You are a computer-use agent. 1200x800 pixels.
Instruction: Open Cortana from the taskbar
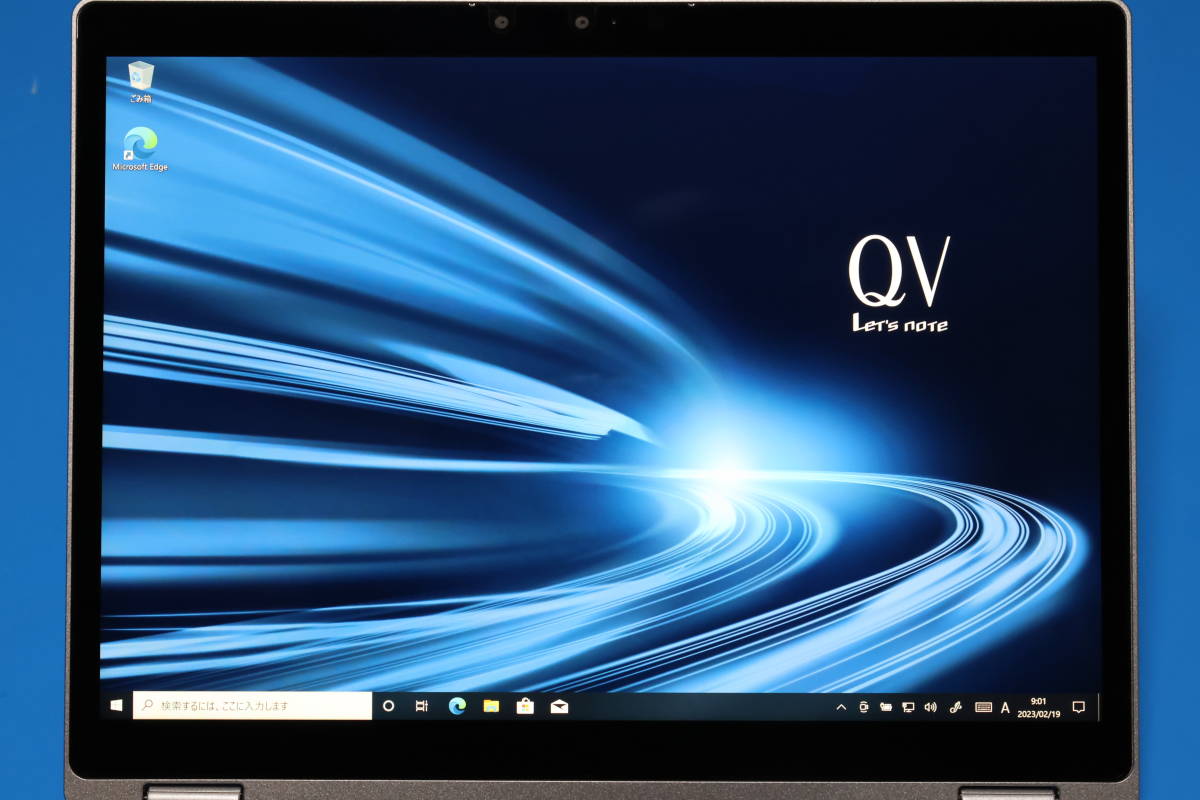click(389, 706)
